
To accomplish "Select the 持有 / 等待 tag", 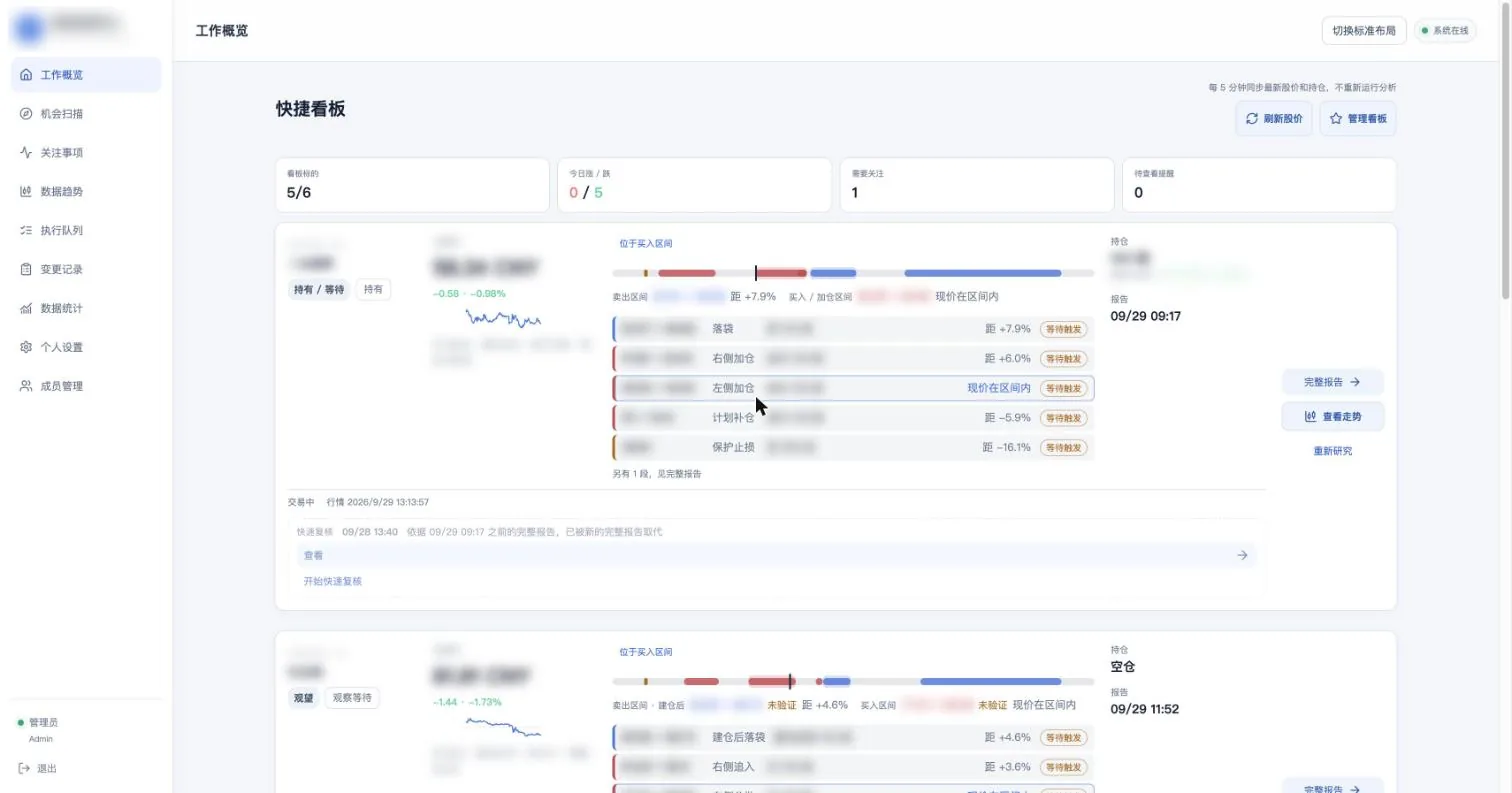I will 319,290.
